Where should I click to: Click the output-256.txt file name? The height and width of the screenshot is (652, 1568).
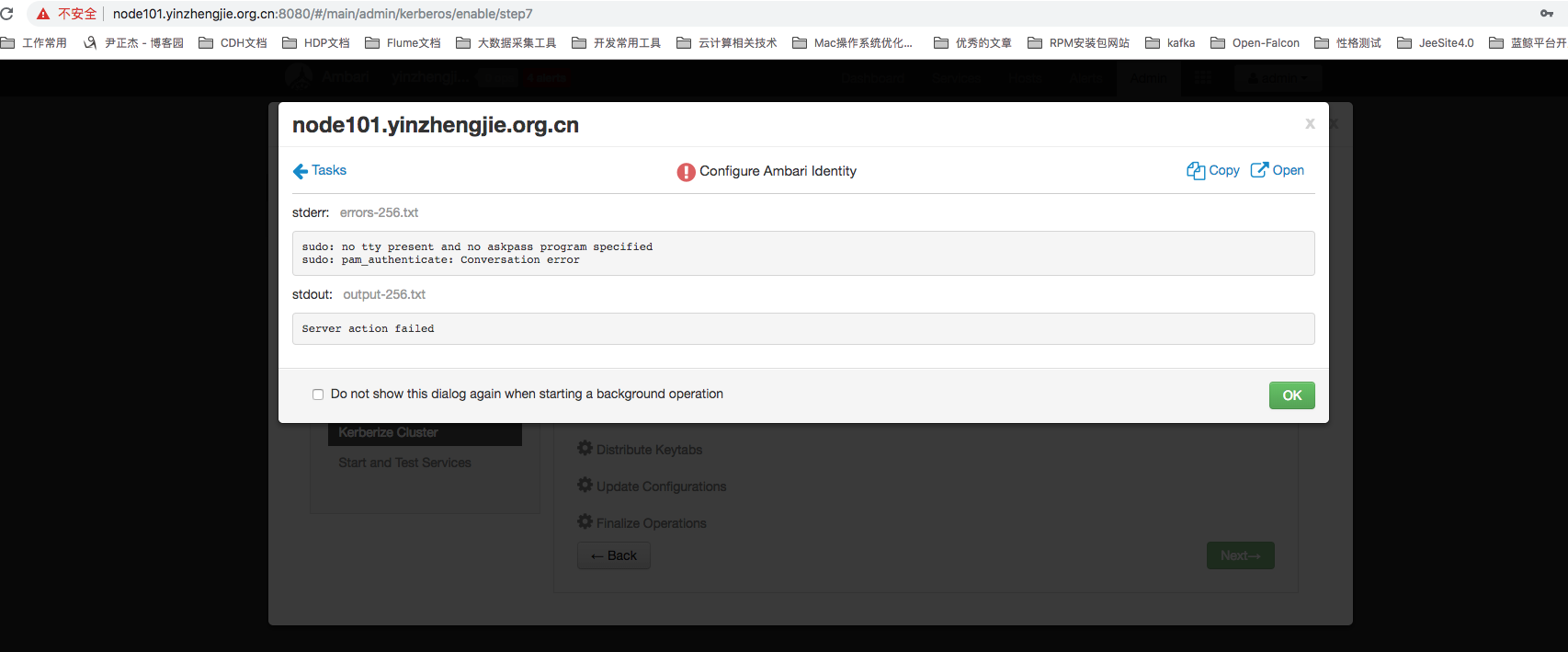pos(384,294)
